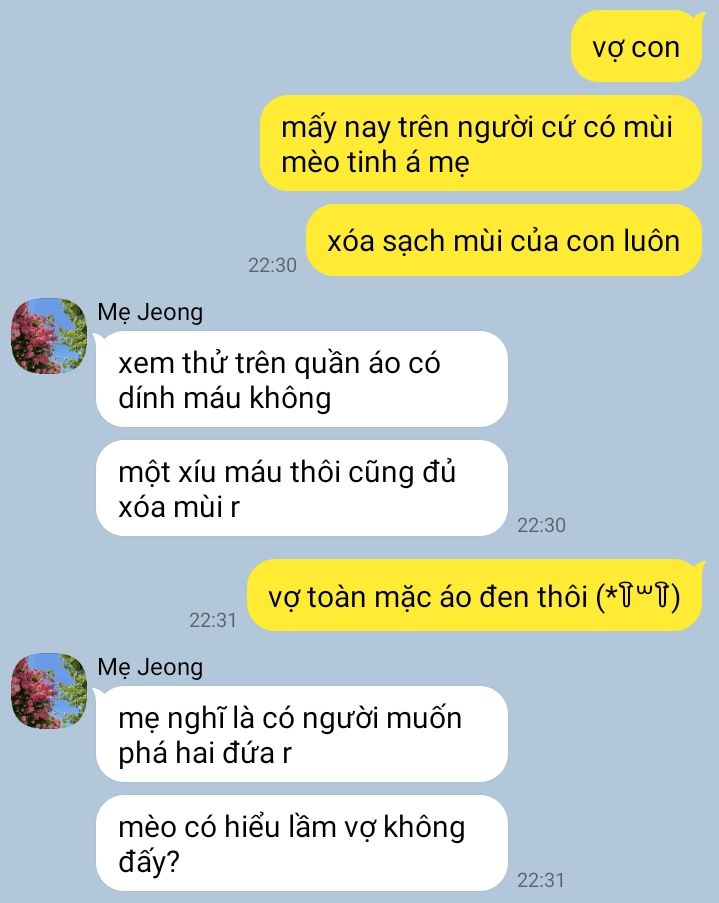Tap the 22:30 timestamp beside the white bubble

point(541,525)
